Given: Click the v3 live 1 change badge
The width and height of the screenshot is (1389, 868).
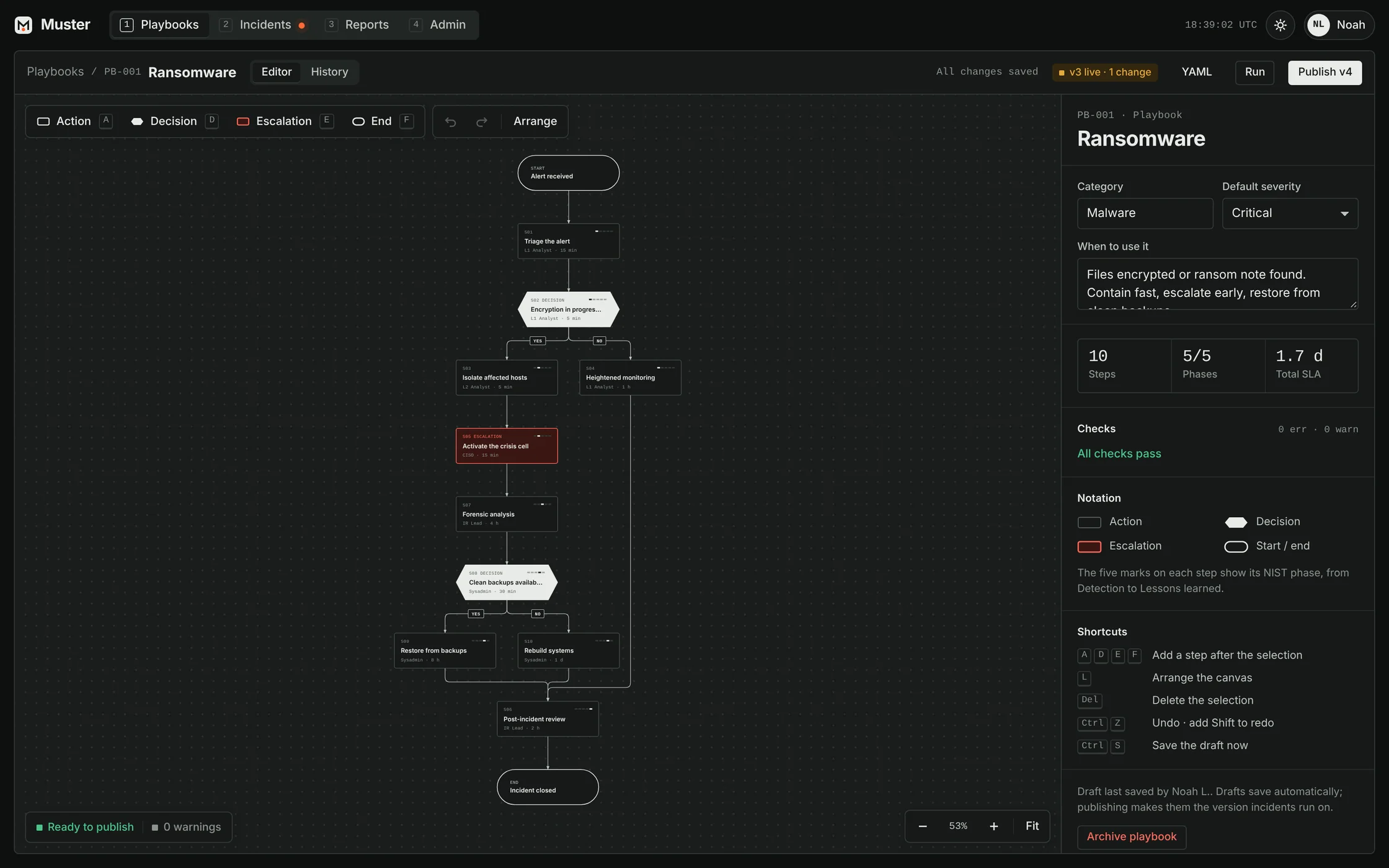Looking at the screenshot, I should click(1105, 73).
